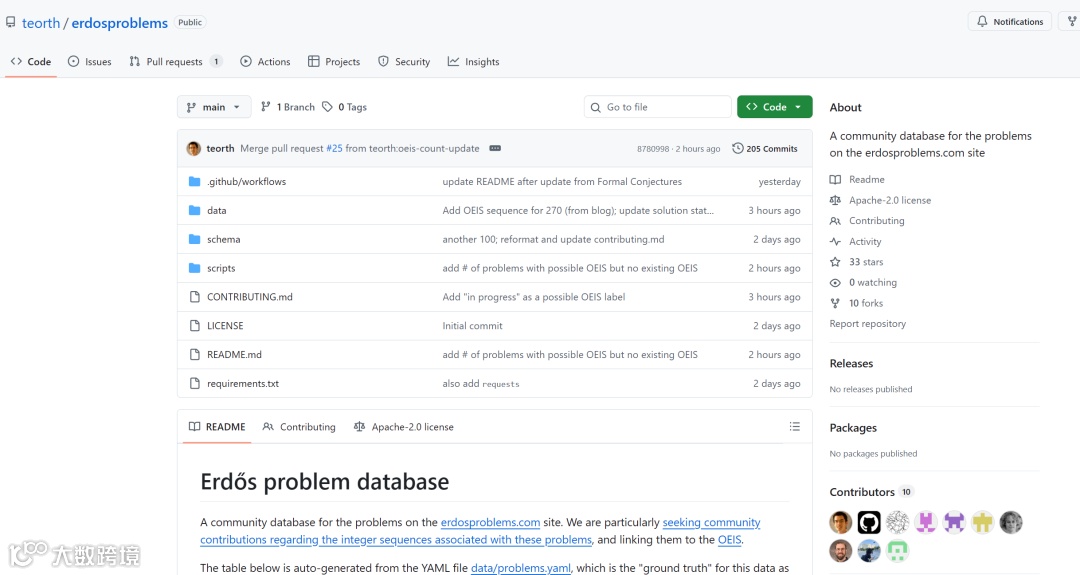Click the fork icon next to Notifications

tap(1072, 22)
